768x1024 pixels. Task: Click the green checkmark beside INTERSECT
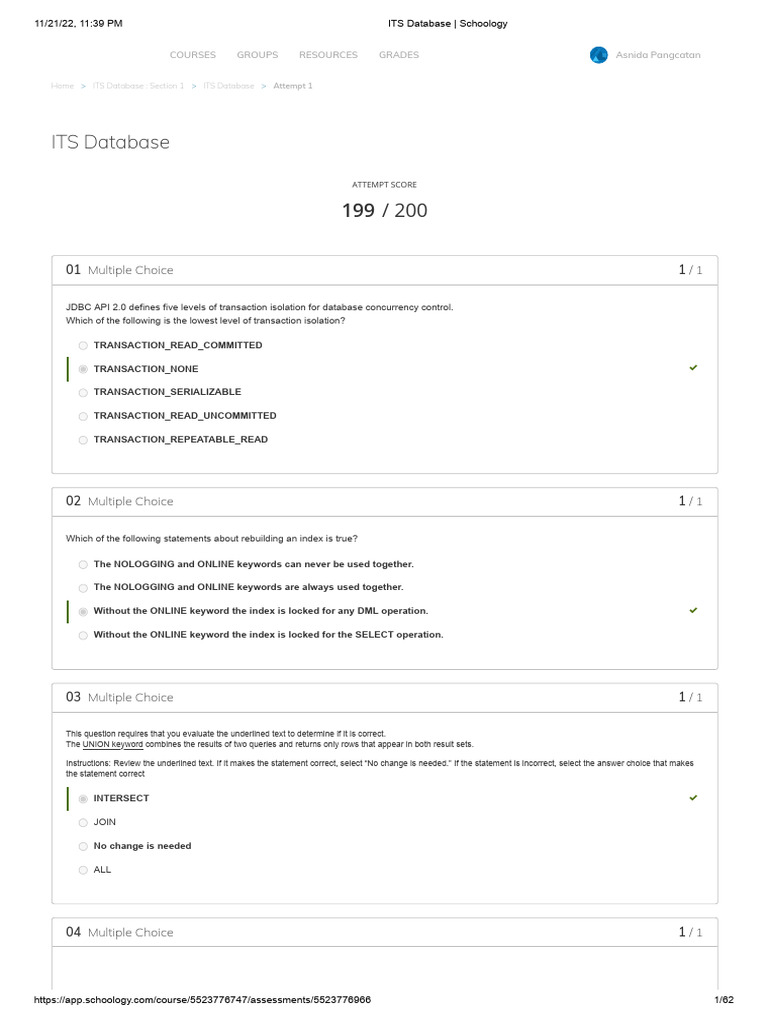pyautogui.click(x=693, y=798)
